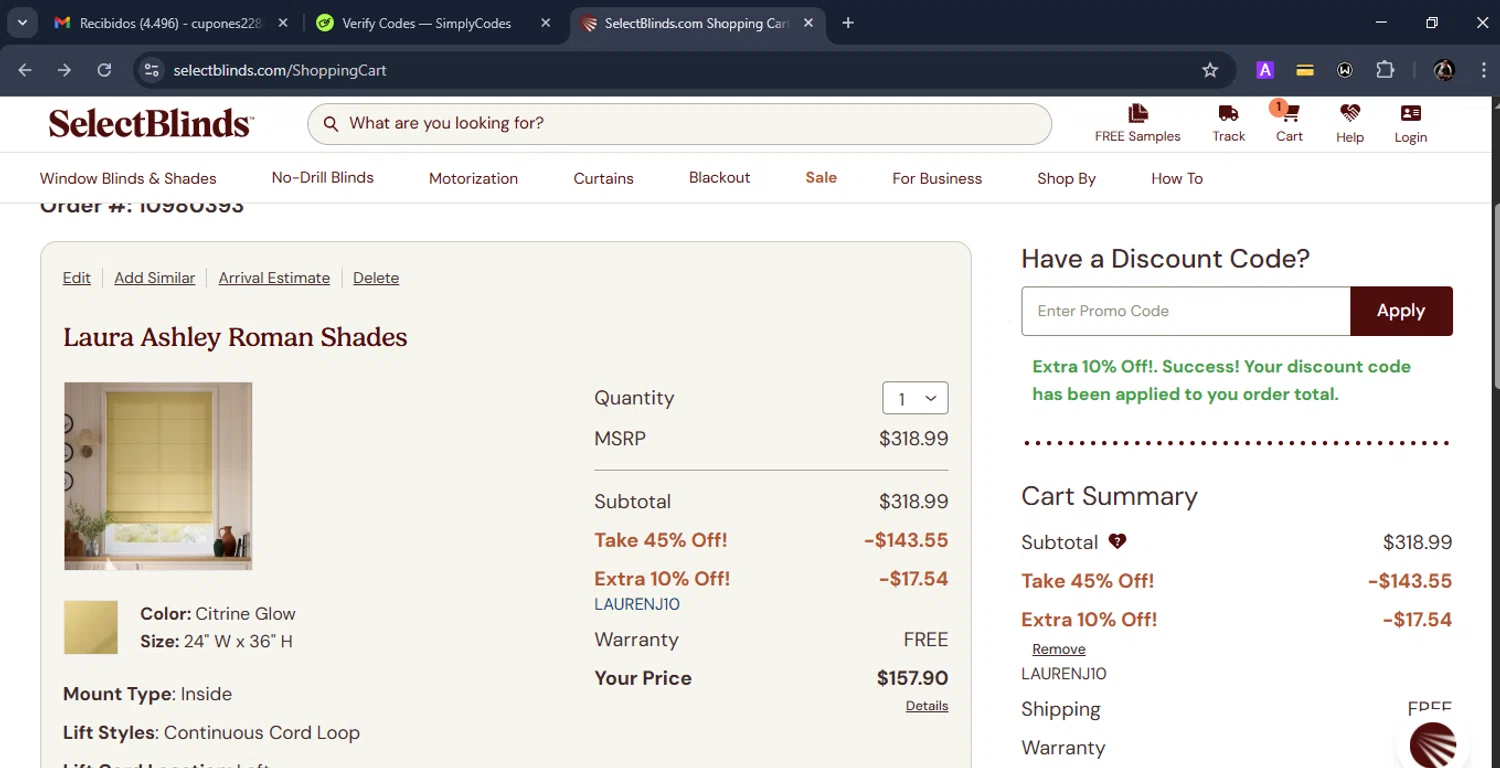
Task: Bookmark this page with the star icon
Action: [x=1210, y=70]
